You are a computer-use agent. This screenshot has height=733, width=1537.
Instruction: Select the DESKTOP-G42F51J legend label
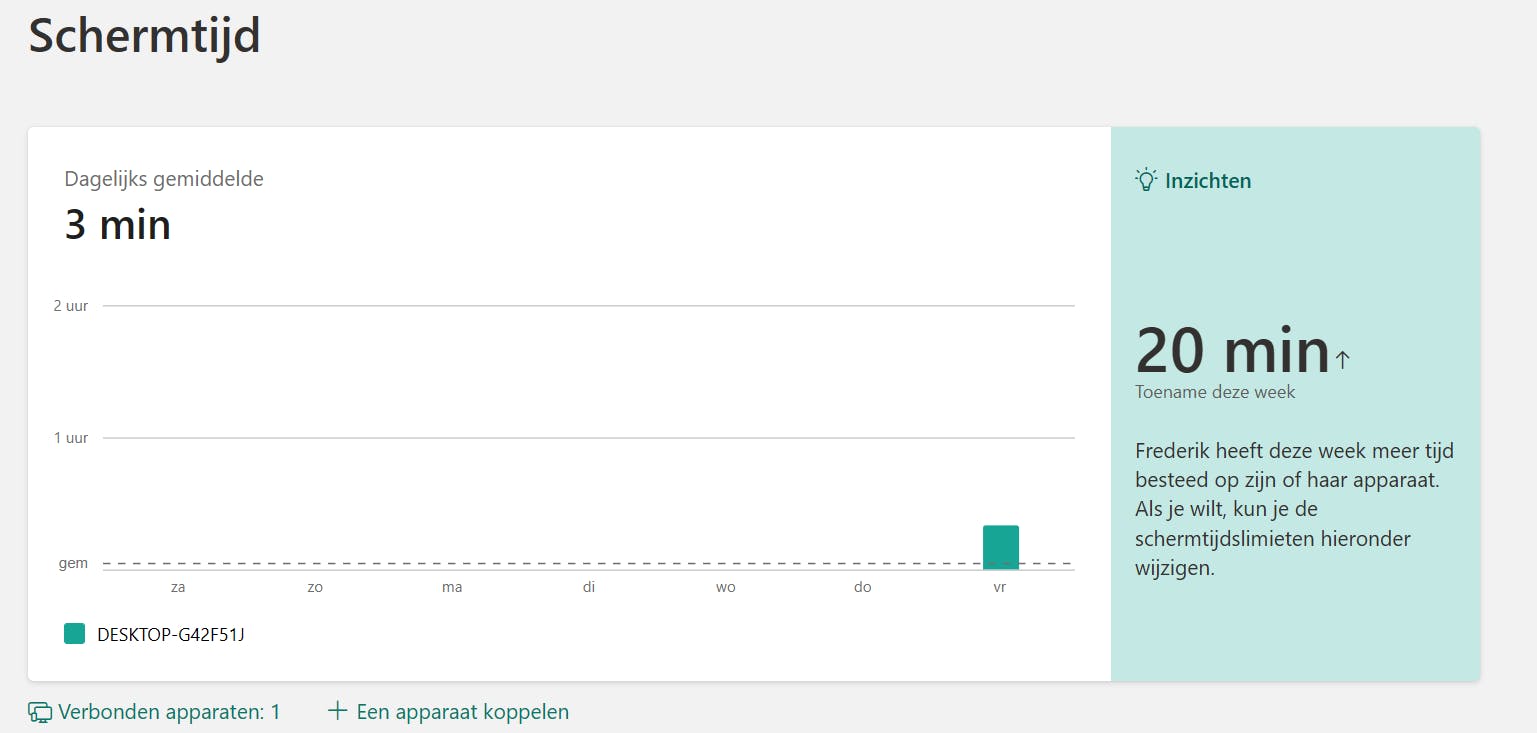coord(171,634)
